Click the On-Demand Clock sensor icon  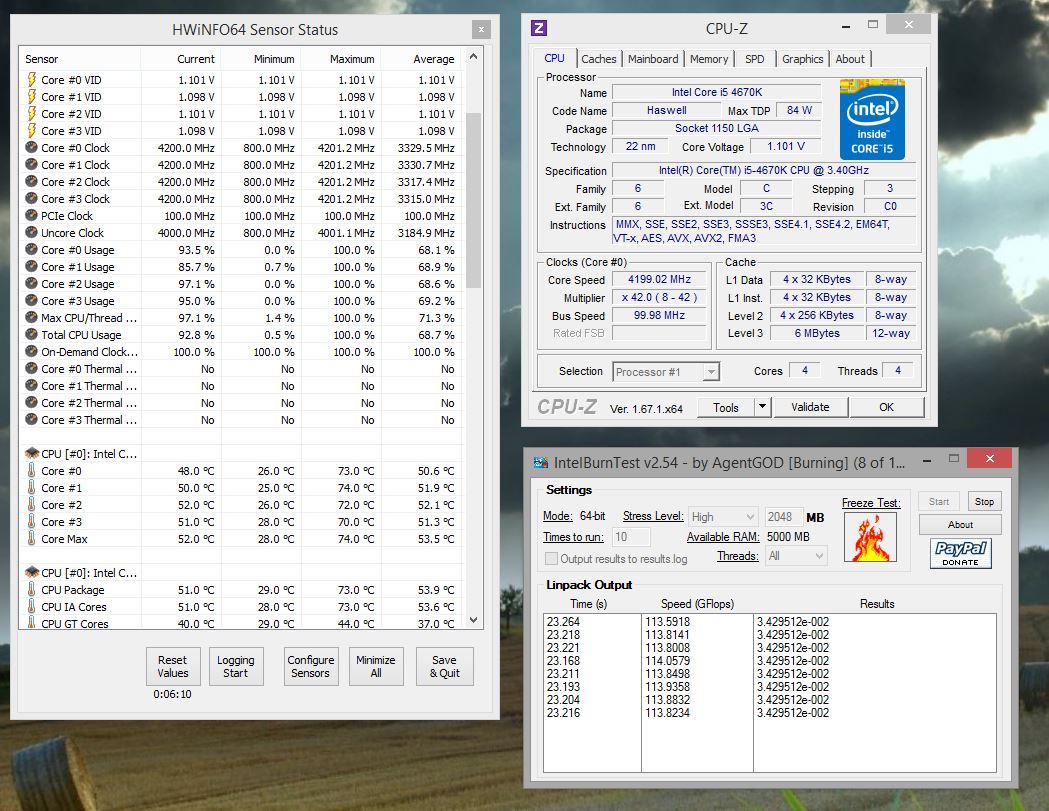coord(31,351)
